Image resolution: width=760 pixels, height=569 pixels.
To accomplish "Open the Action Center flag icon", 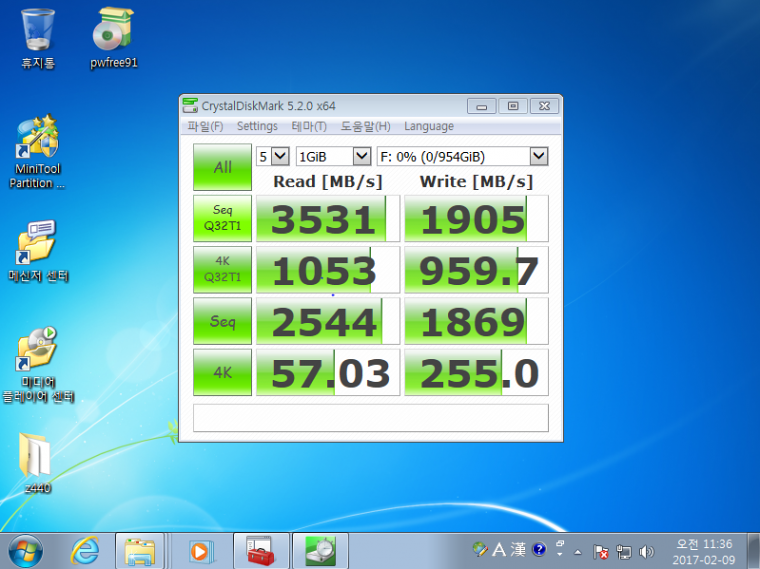I will coord(601,552).
